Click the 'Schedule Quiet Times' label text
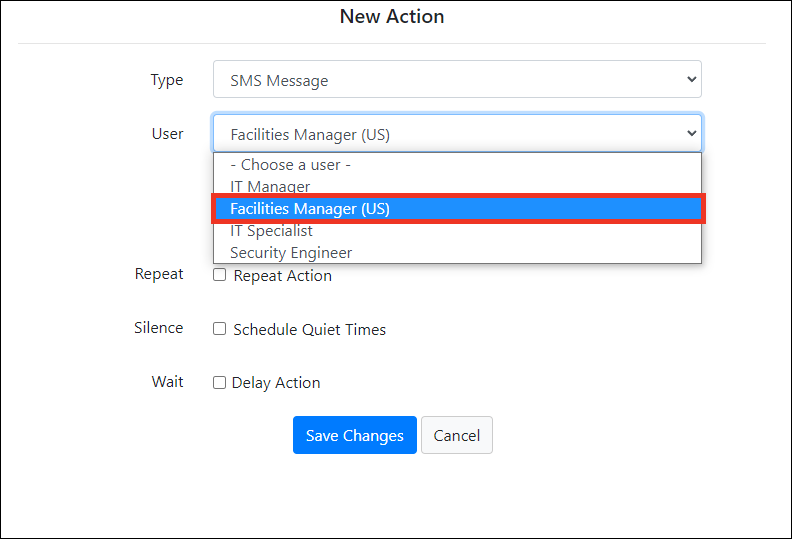Image resolution: width=792 pixels, height=539 pixels. [309, 329]
